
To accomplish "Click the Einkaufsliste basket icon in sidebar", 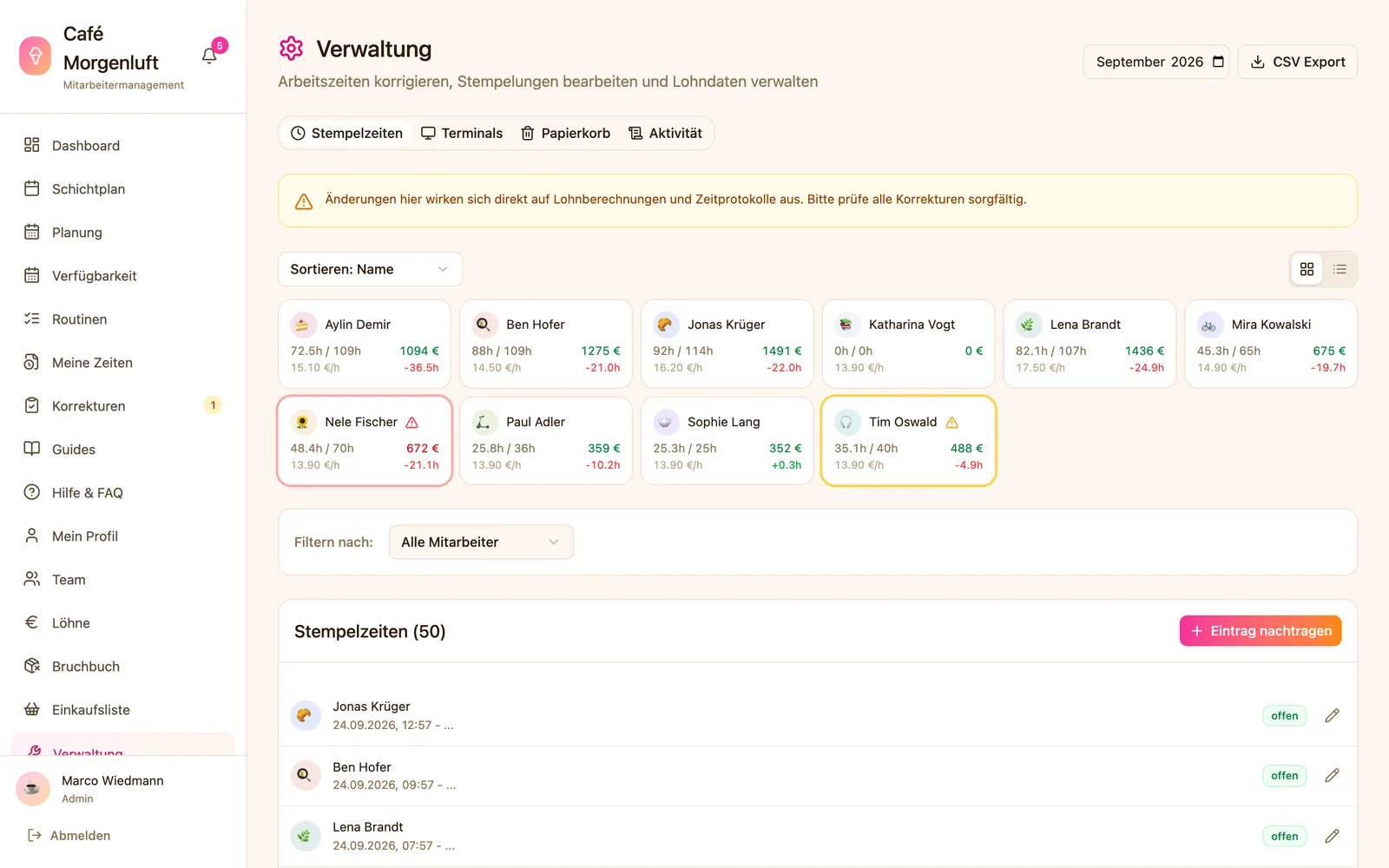I will [32, 709].
